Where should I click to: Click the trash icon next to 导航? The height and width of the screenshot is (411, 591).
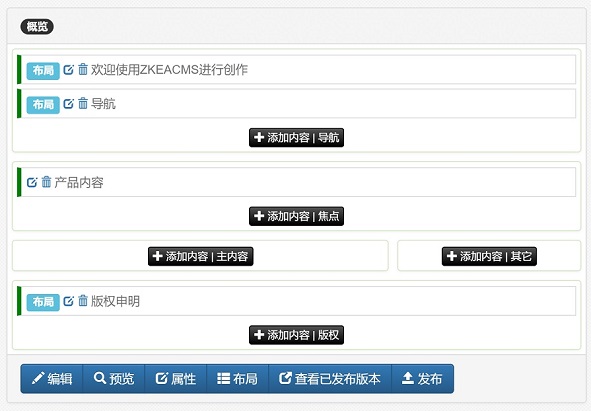click(83, 103)
